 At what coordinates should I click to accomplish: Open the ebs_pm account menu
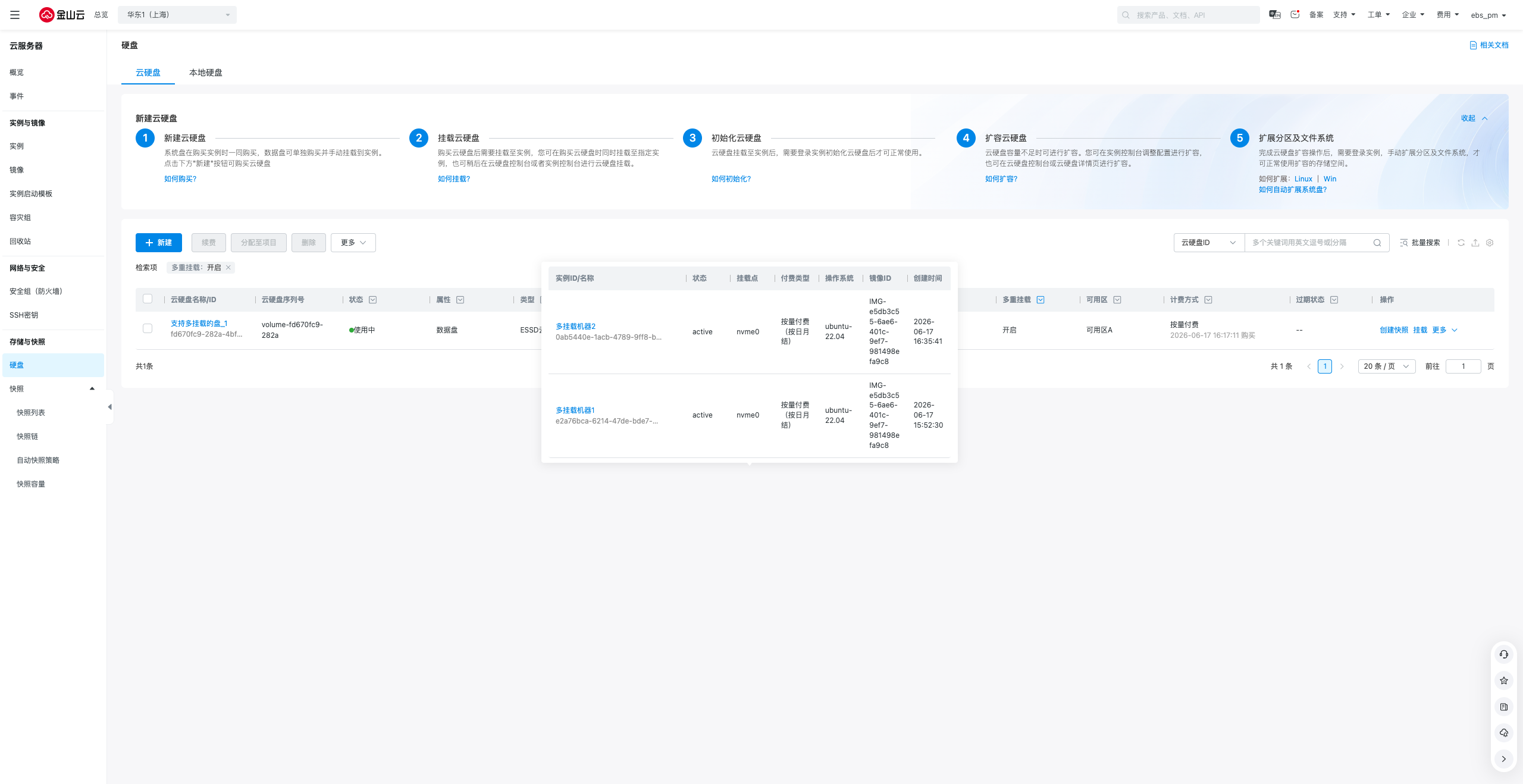[1488, 15]
